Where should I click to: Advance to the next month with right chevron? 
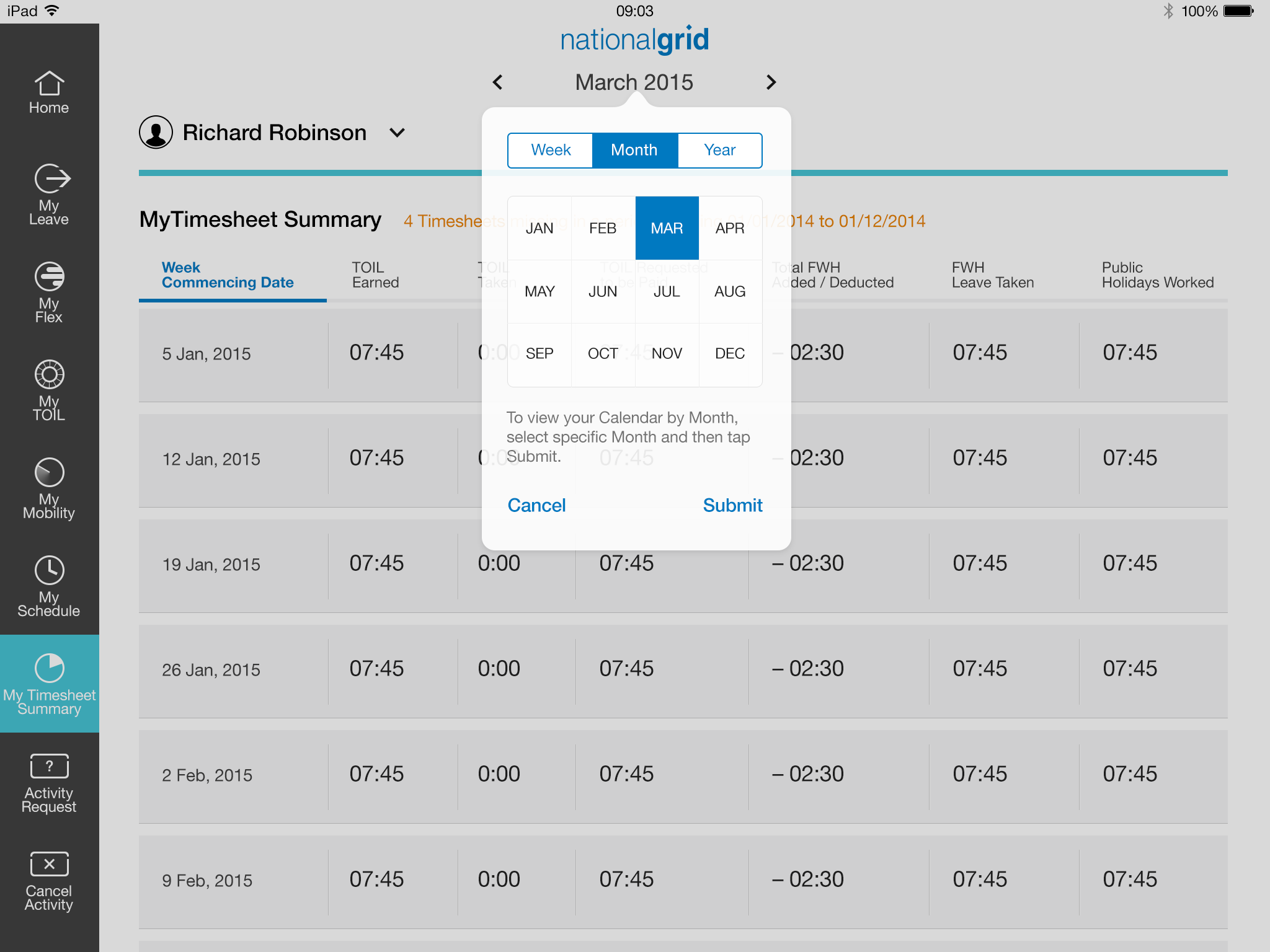(x=771, y=82)
